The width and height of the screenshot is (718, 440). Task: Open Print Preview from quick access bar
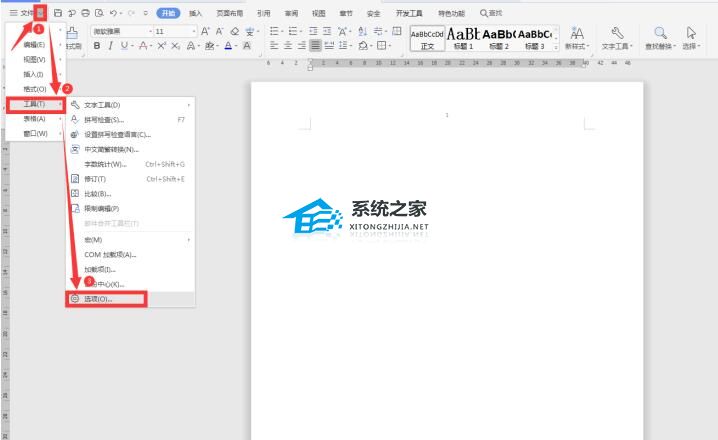point(99,13)
